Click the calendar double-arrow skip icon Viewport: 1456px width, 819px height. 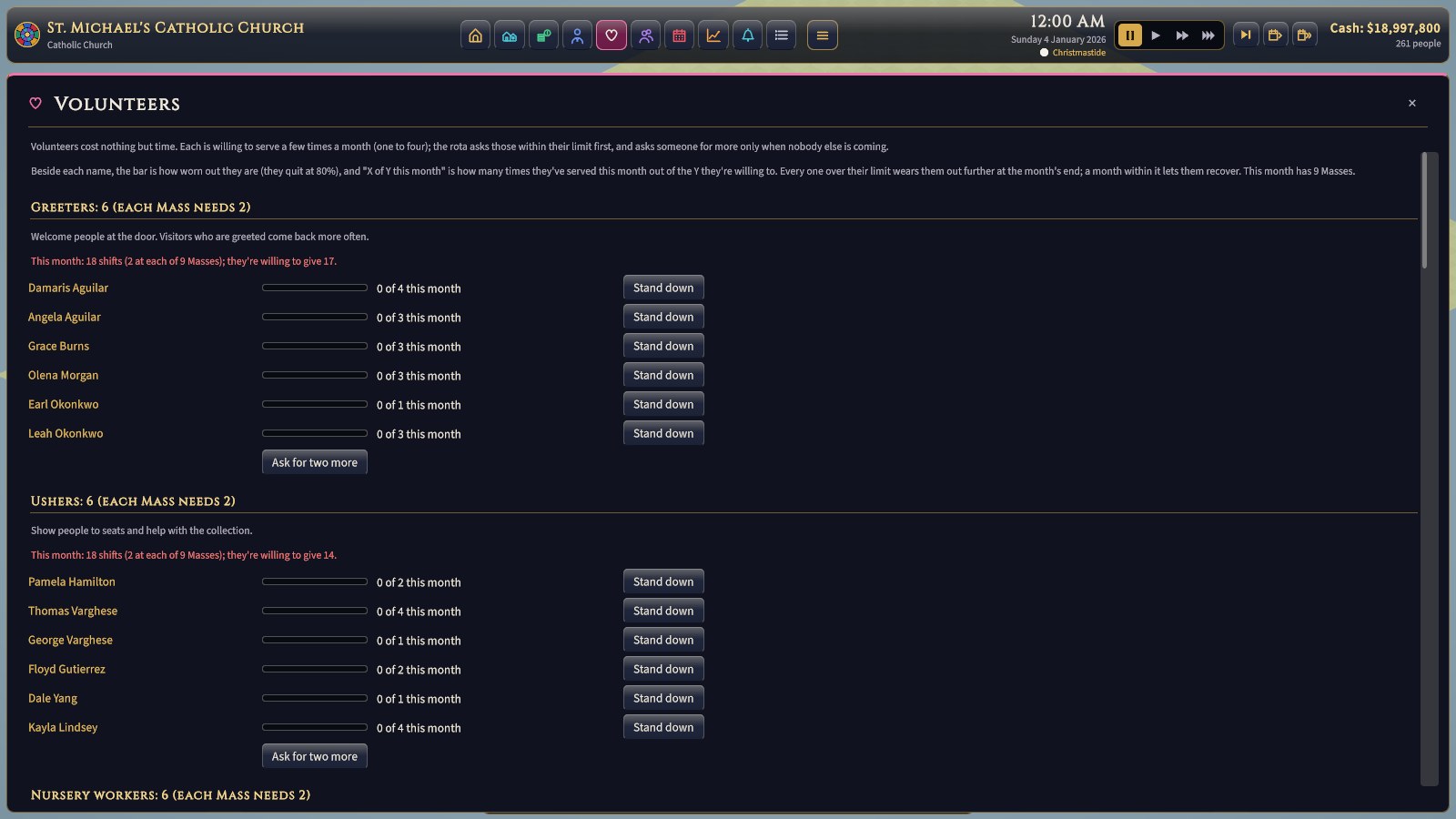coord(1304,35)
